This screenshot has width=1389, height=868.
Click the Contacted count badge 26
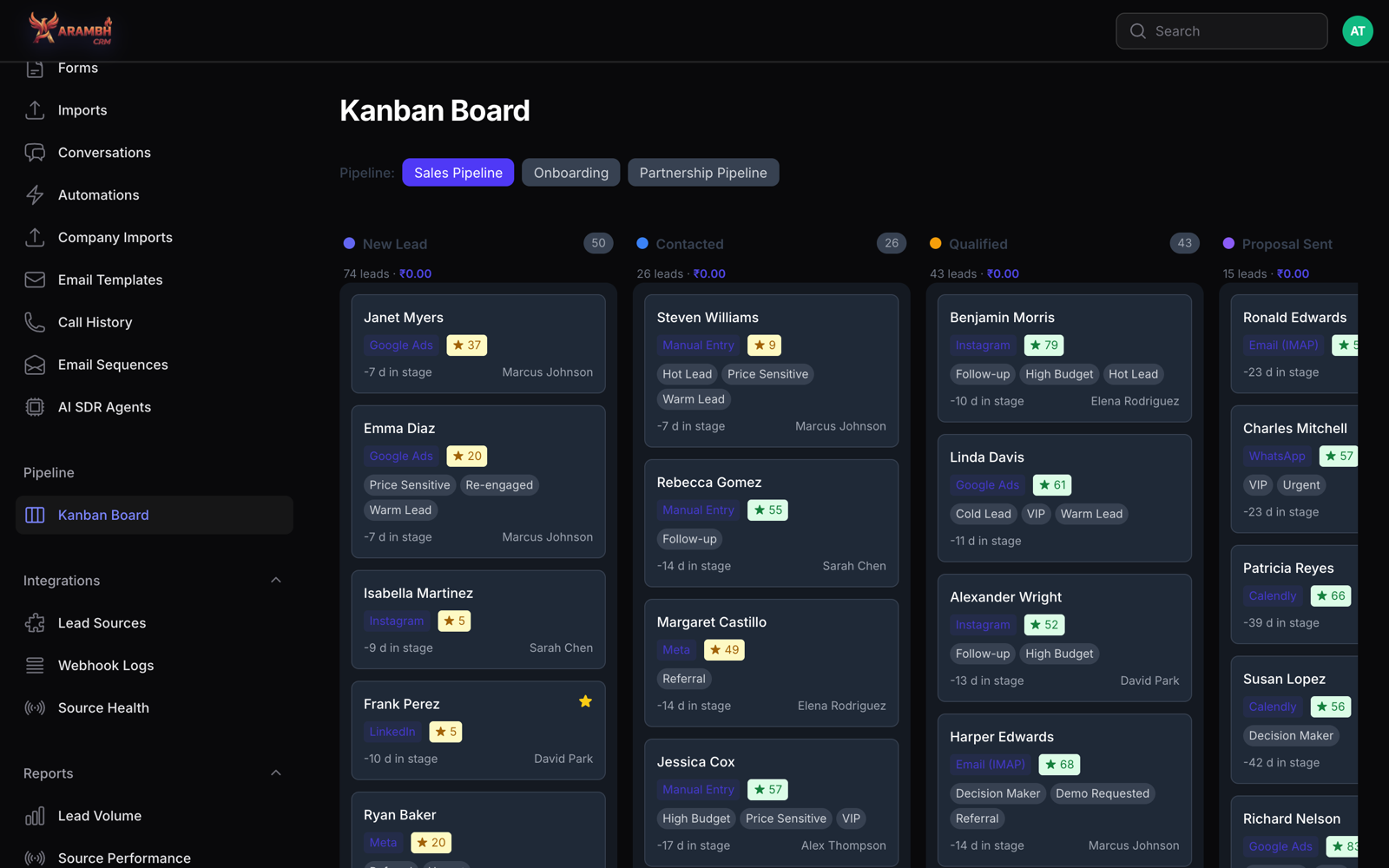point(892,244)
